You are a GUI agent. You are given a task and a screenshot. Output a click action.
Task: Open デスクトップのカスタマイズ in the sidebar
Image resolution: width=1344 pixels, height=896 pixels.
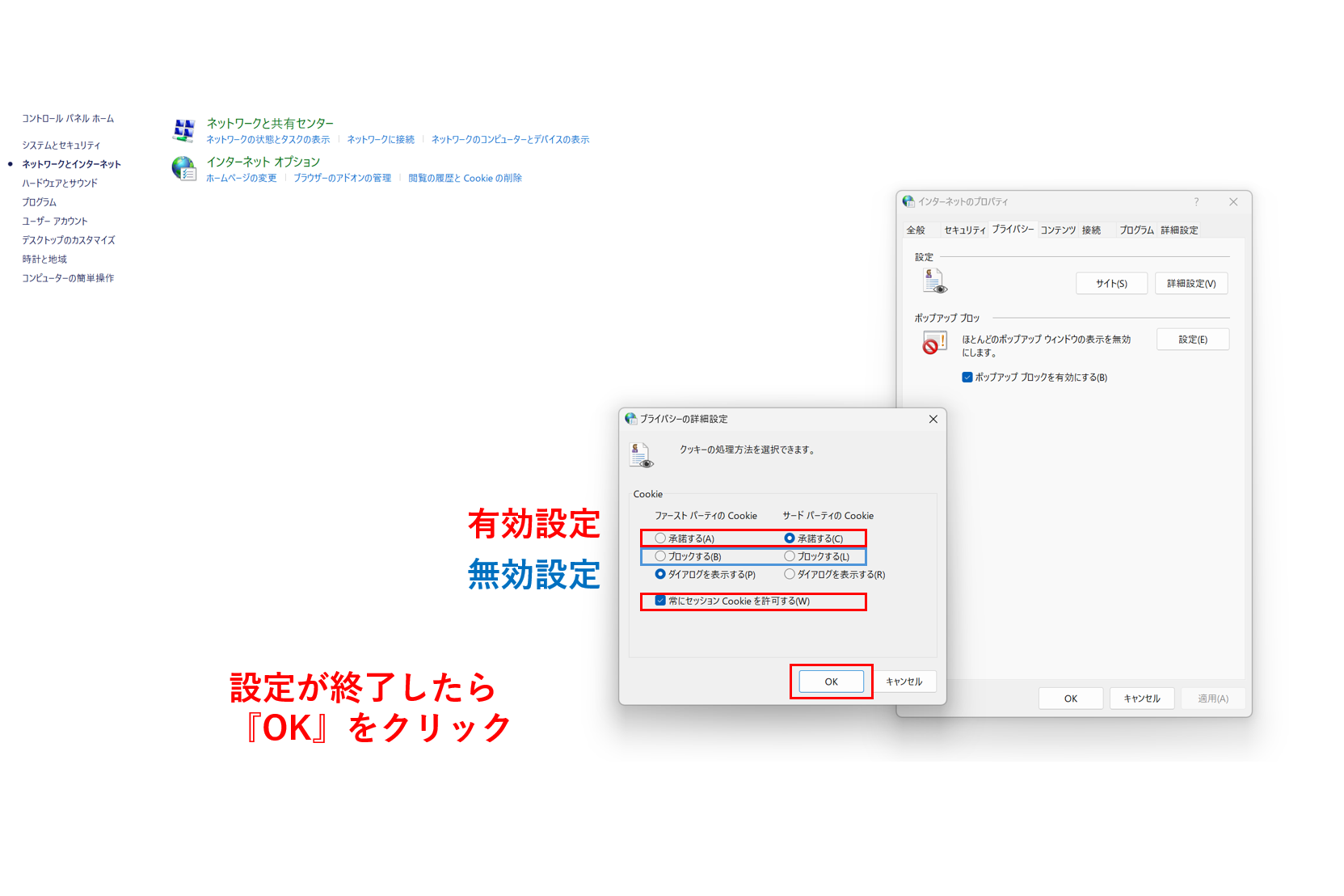[x=68, y=240]
